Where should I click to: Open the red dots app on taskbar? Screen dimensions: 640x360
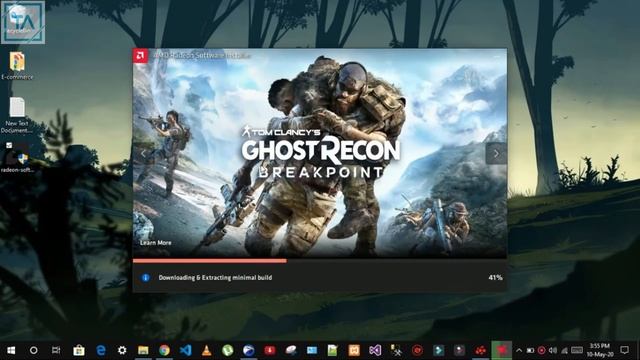pyautogui.click(x=480, y=350)
